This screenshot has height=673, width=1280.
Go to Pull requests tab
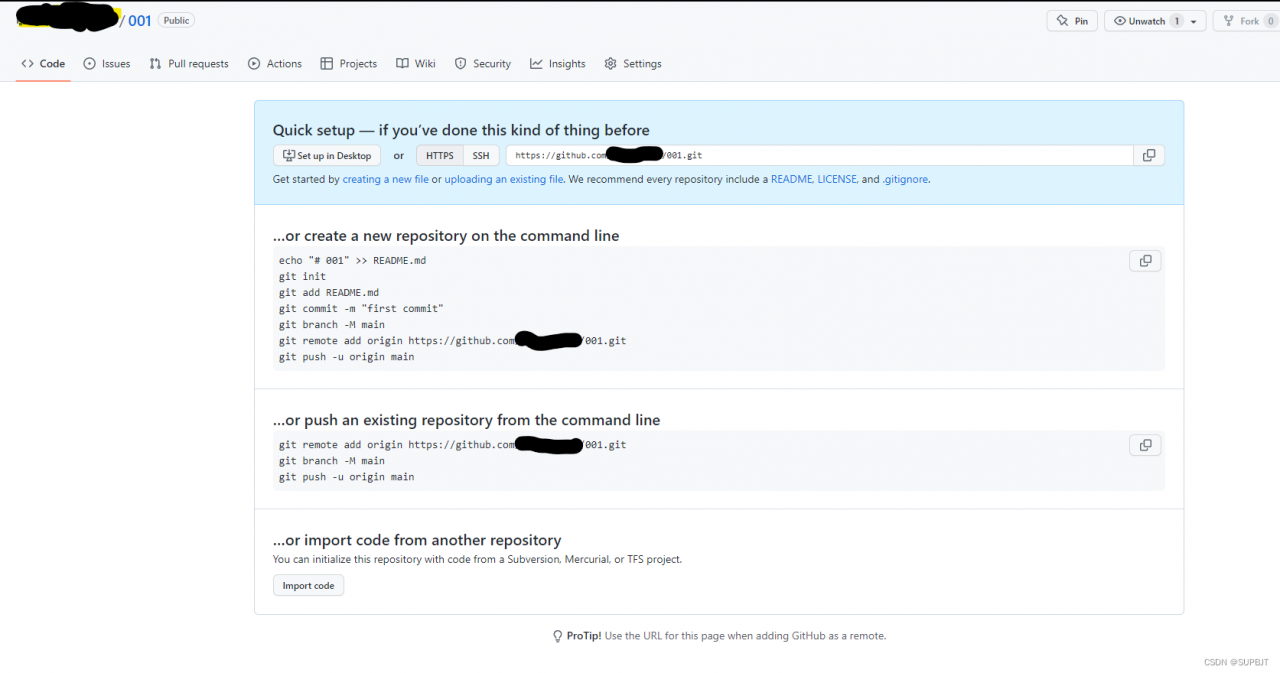(189, 63)
